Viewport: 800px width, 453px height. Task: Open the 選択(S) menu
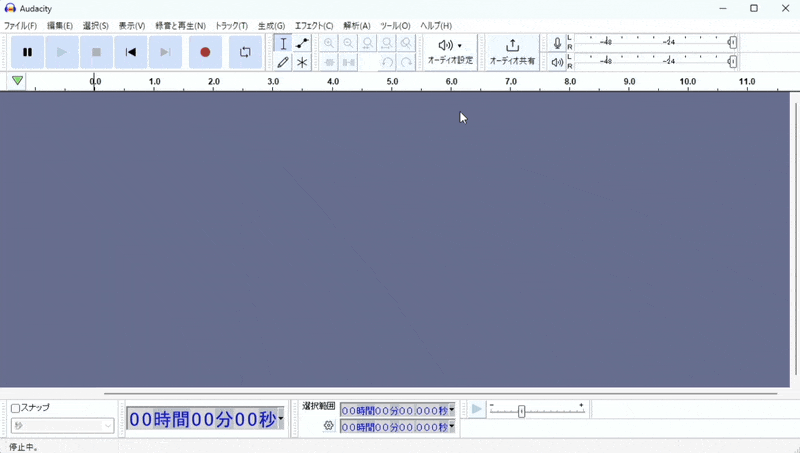[x=95, y=26]
